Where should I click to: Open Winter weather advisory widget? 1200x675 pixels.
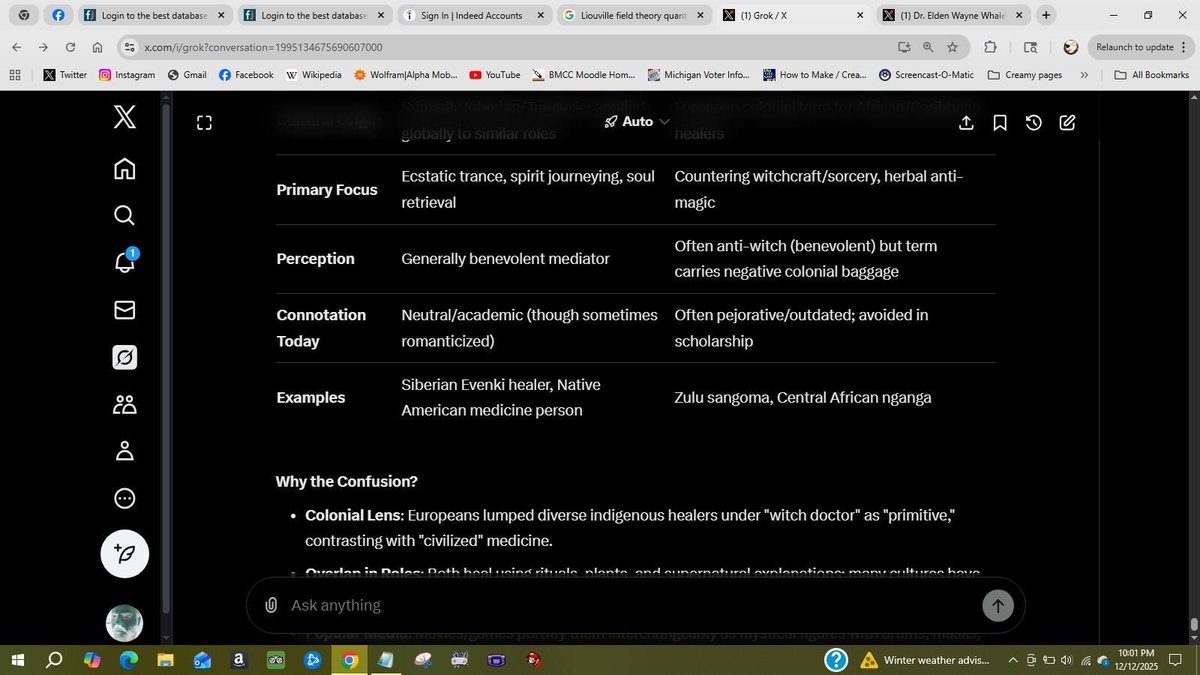coord(924,660)
